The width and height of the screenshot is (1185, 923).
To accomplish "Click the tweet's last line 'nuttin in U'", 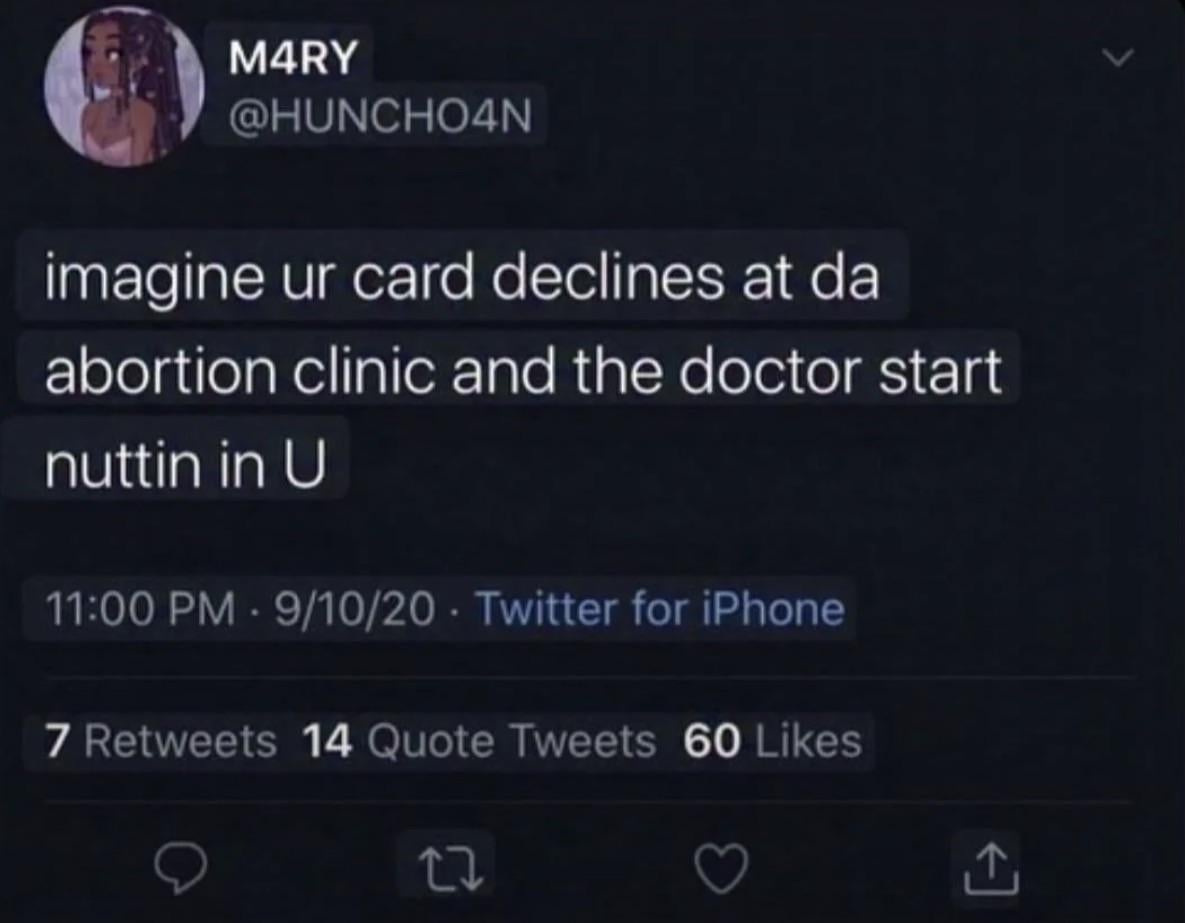I will click(185, 465).
